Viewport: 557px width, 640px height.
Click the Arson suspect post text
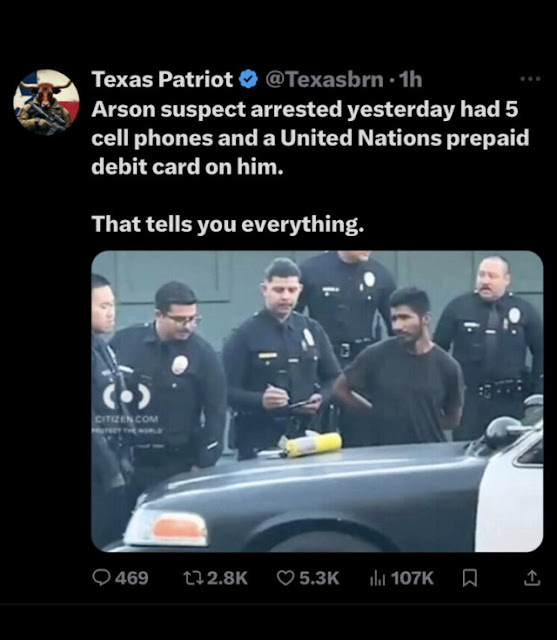pyautogui.click(x=310, y=138)
